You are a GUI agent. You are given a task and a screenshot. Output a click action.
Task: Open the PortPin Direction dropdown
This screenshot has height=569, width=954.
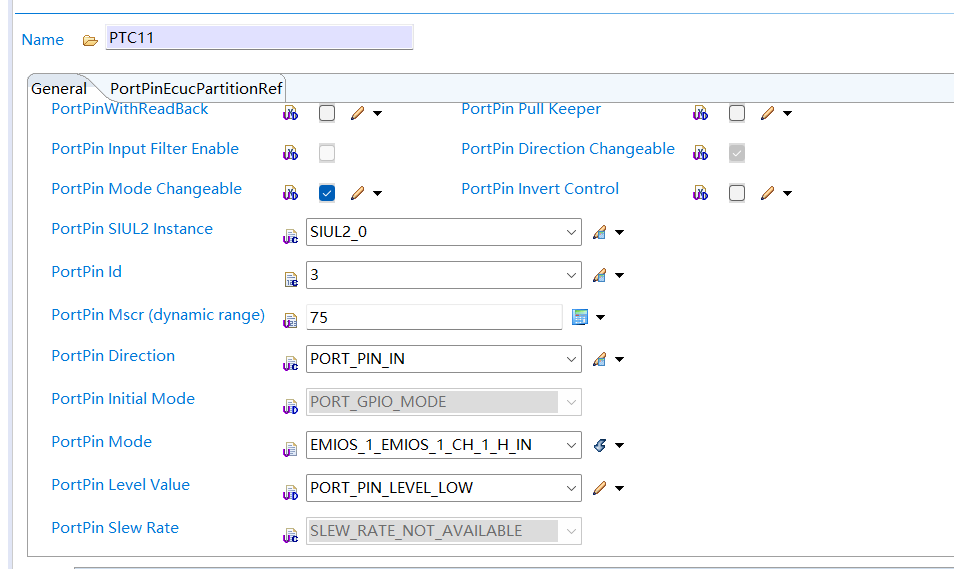572,359
